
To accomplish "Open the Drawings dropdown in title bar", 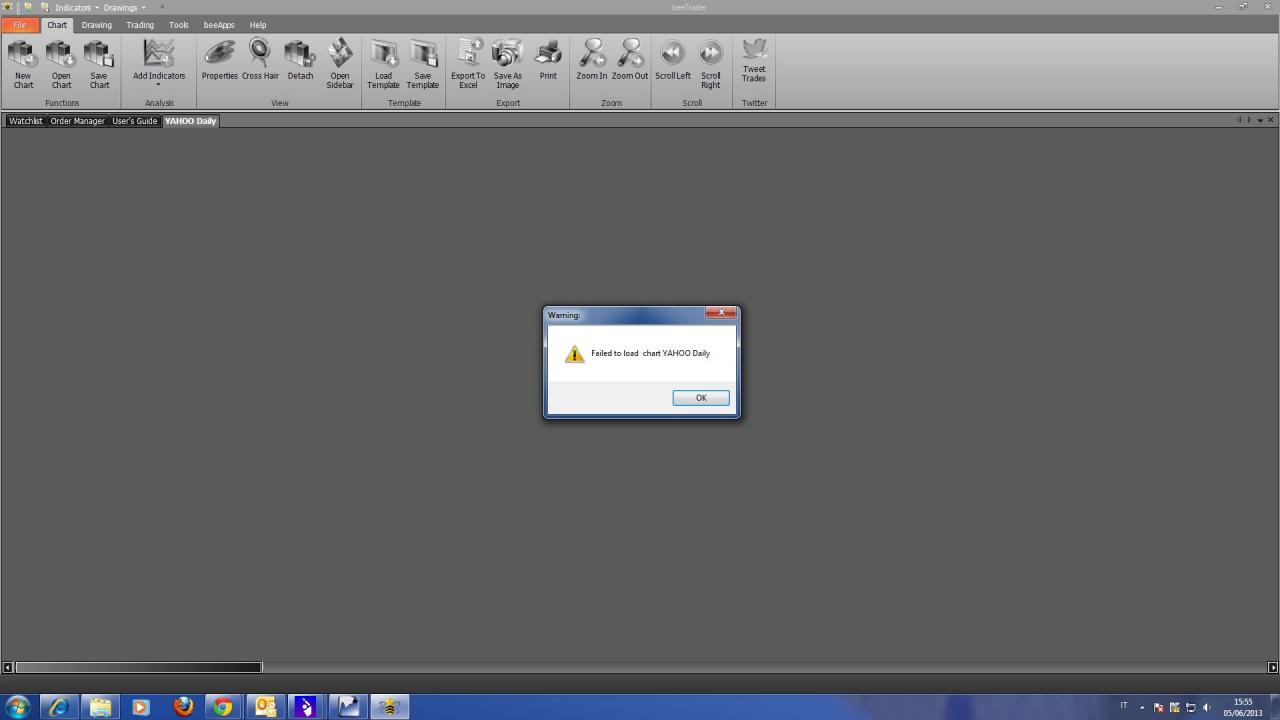I will 123,7.
